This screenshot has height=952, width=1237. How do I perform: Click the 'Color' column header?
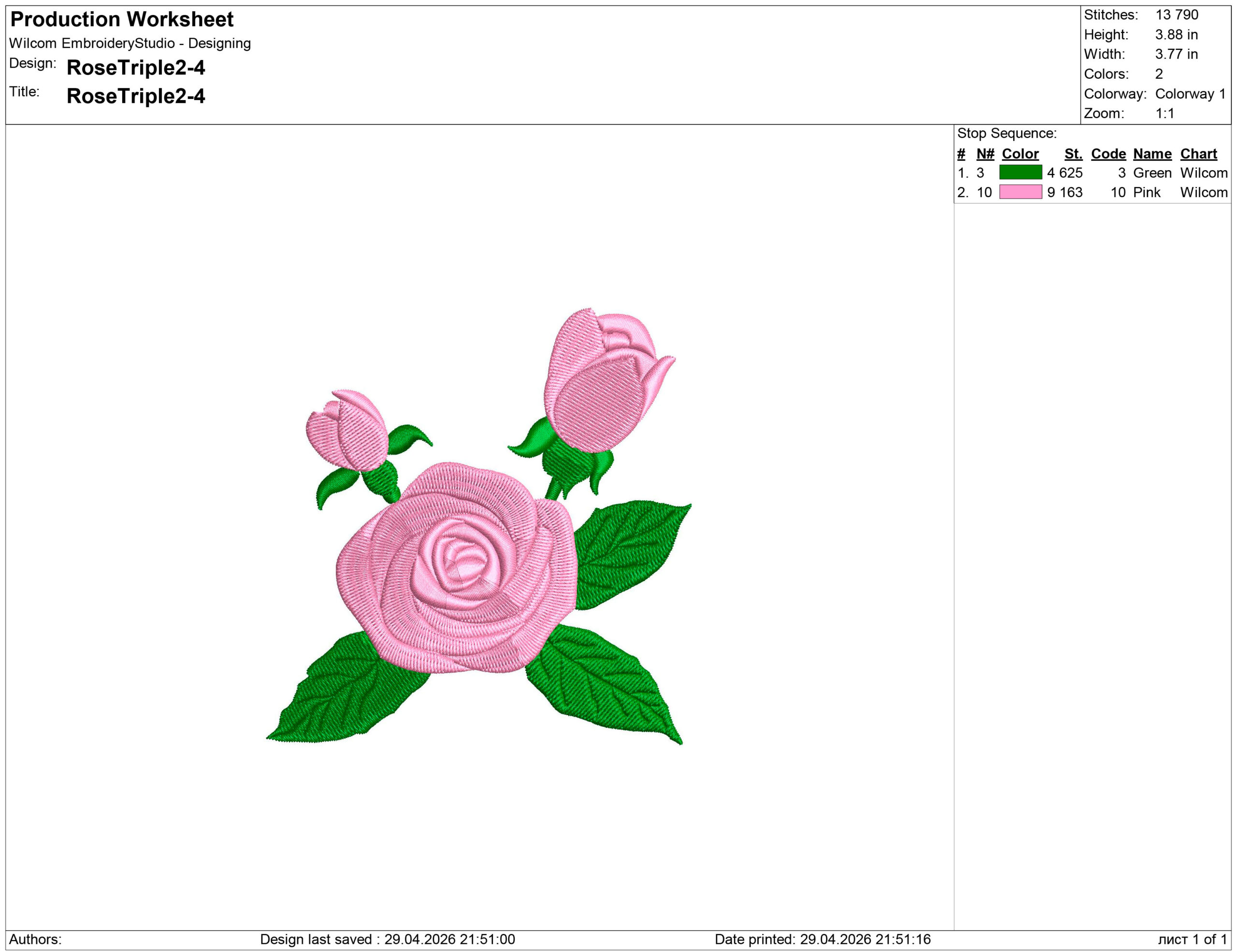click(x=1020, y=154)
